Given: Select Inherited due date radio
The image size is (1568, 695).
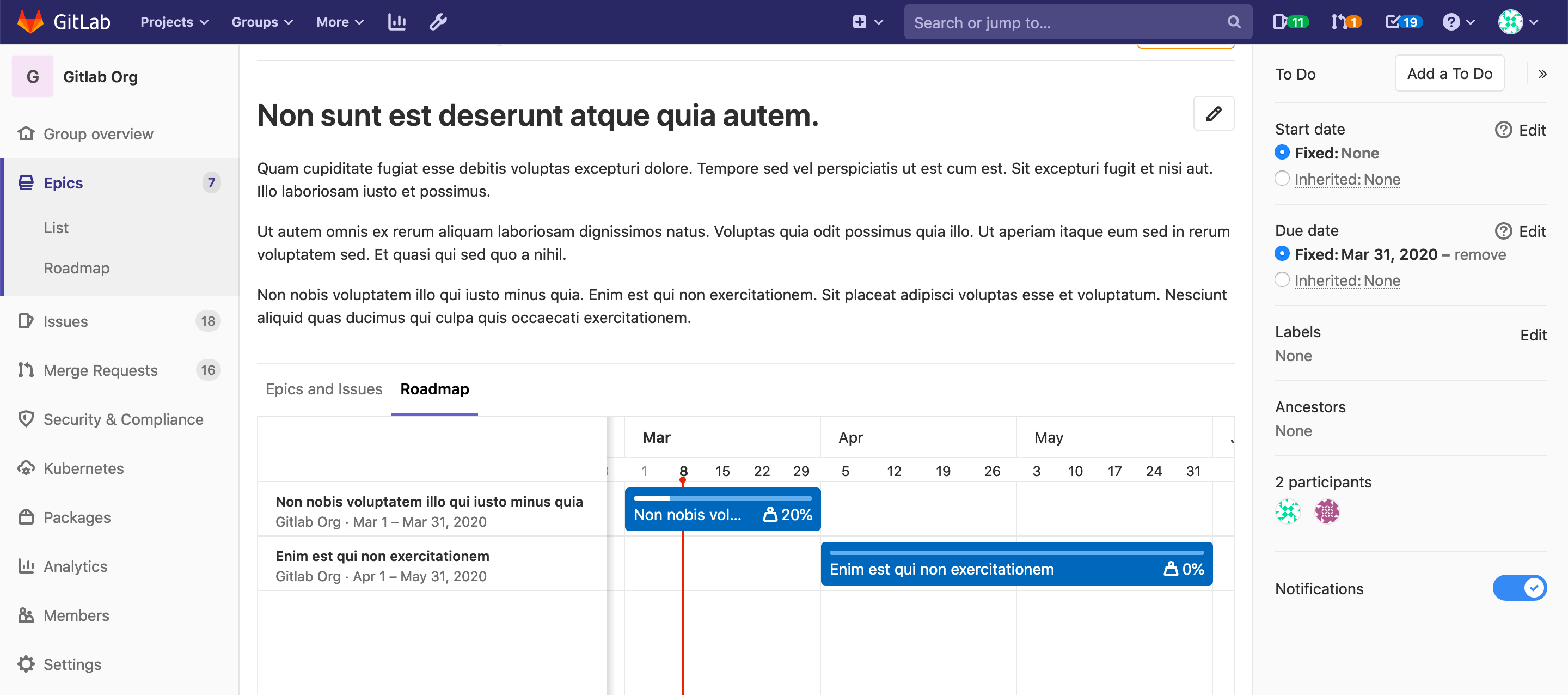Looking at the screenshot, I should 1282,279.
